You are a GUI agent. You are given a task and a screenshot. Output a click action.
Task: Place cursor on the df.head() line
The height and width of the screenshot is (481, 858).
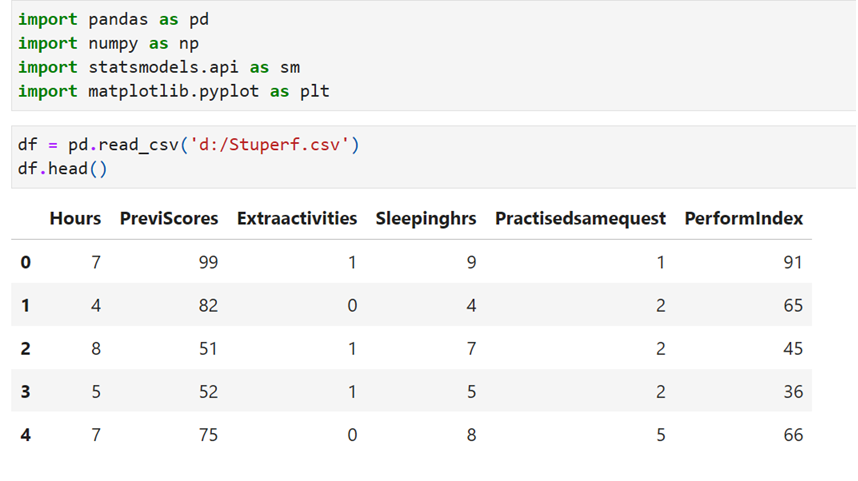point(62,168)
